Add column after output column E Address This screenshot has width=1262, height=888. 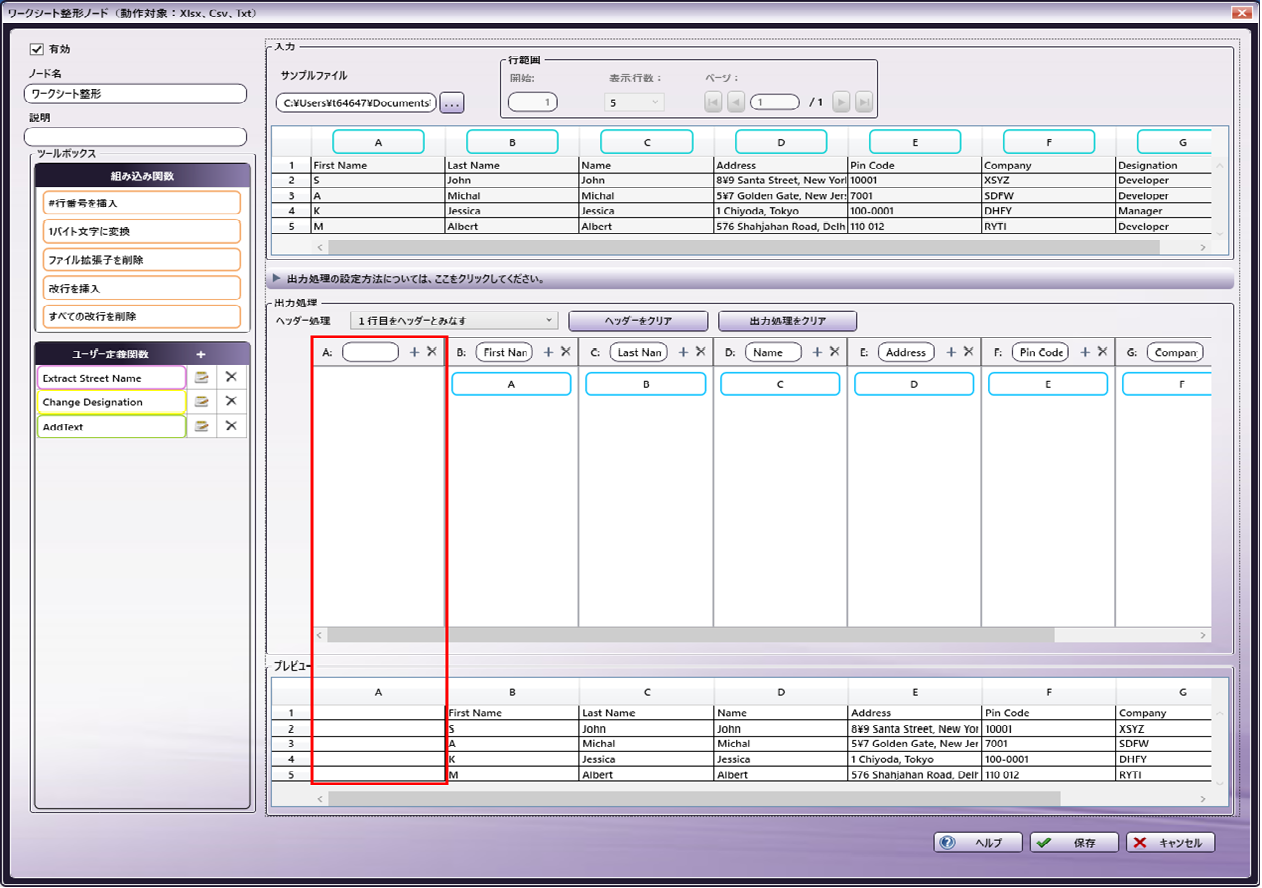tap(951, 352)
